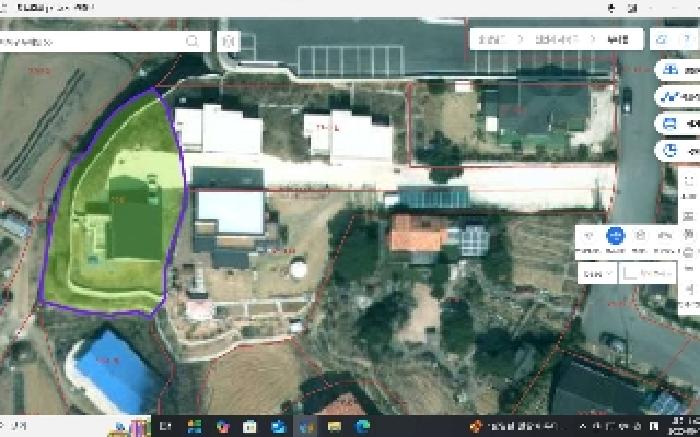Open File Explorer from the taskbar
Viewport: 700px width, 437px height.
tap(334, 426)
